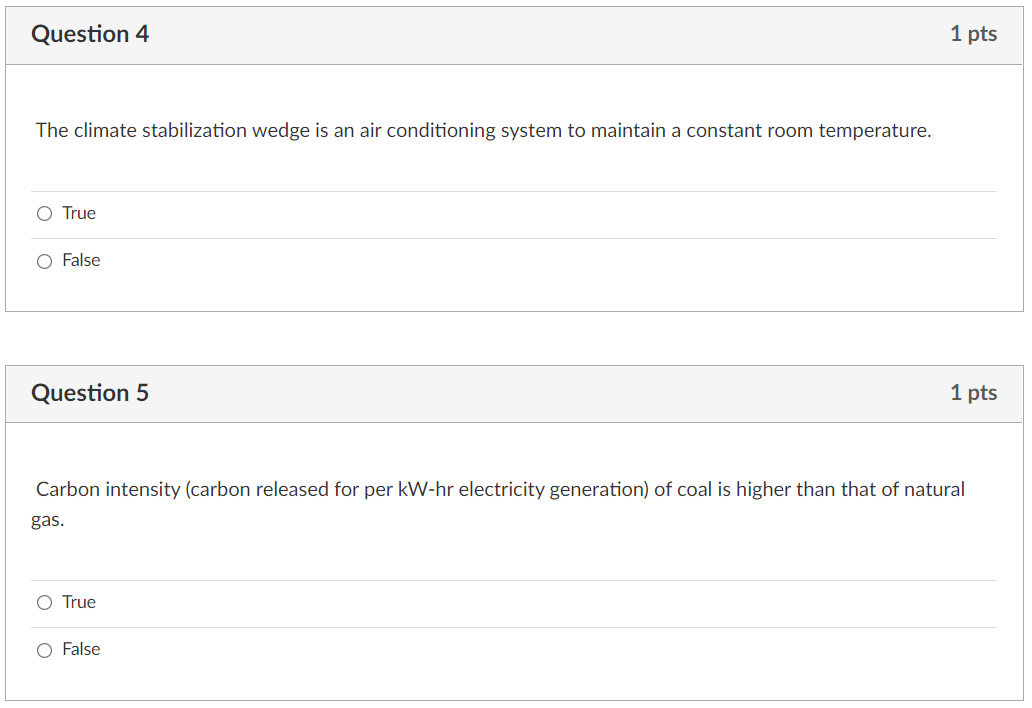
Task: Click the Question 5 heading
Action: (90, 392)
